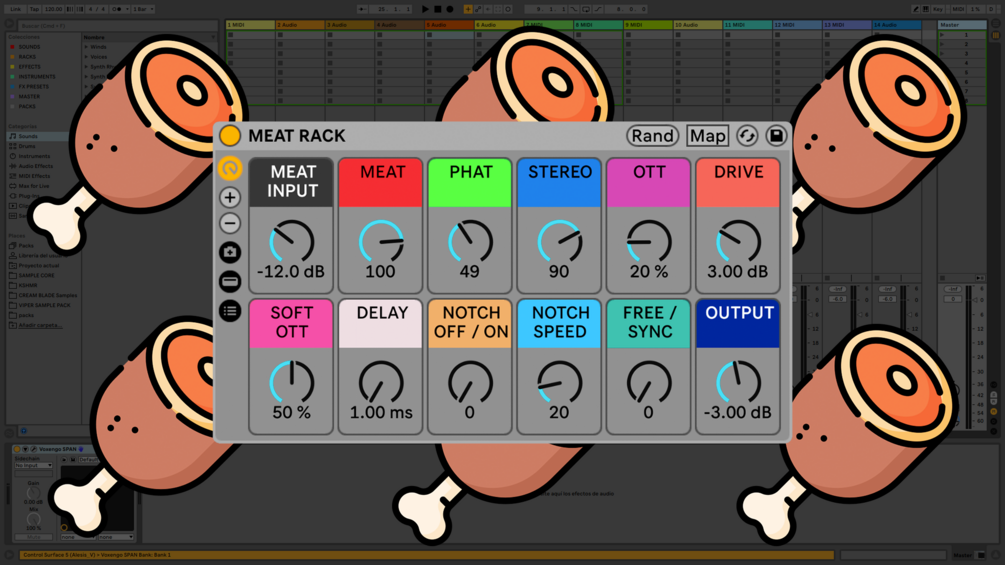Click the green PHAT knob set to 49
1005x565 pixels.
coord(470,242)
